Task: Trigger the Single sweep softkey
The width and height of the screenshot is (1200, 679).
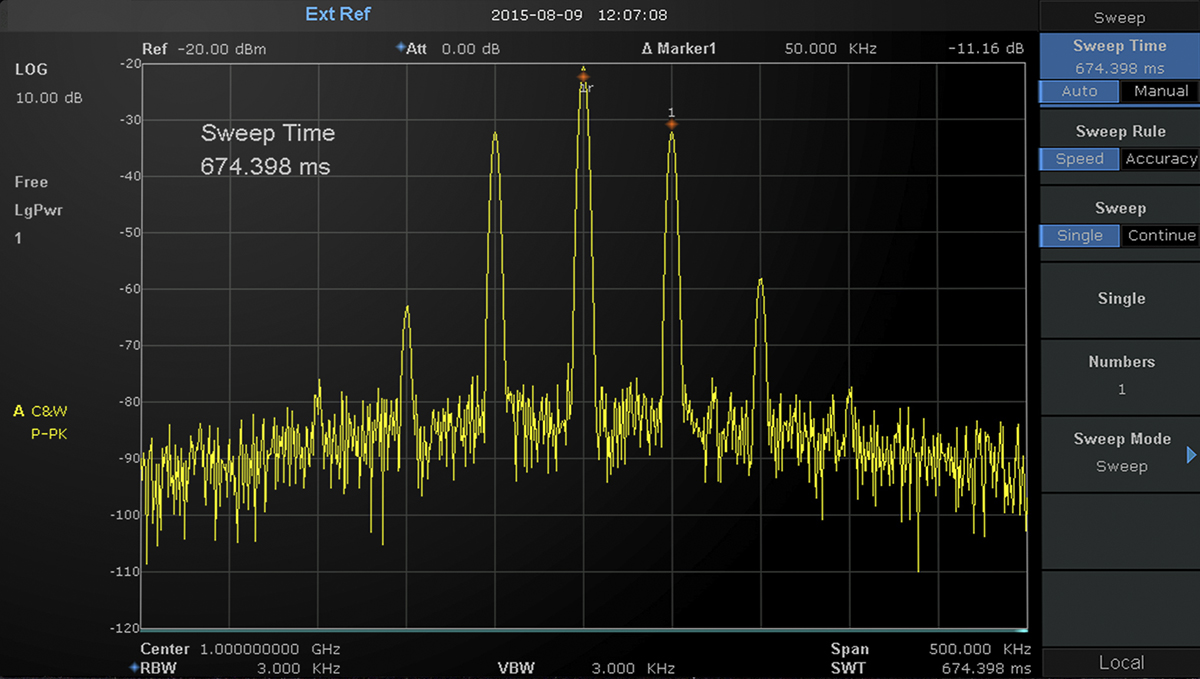Action: pos(1120,299)
